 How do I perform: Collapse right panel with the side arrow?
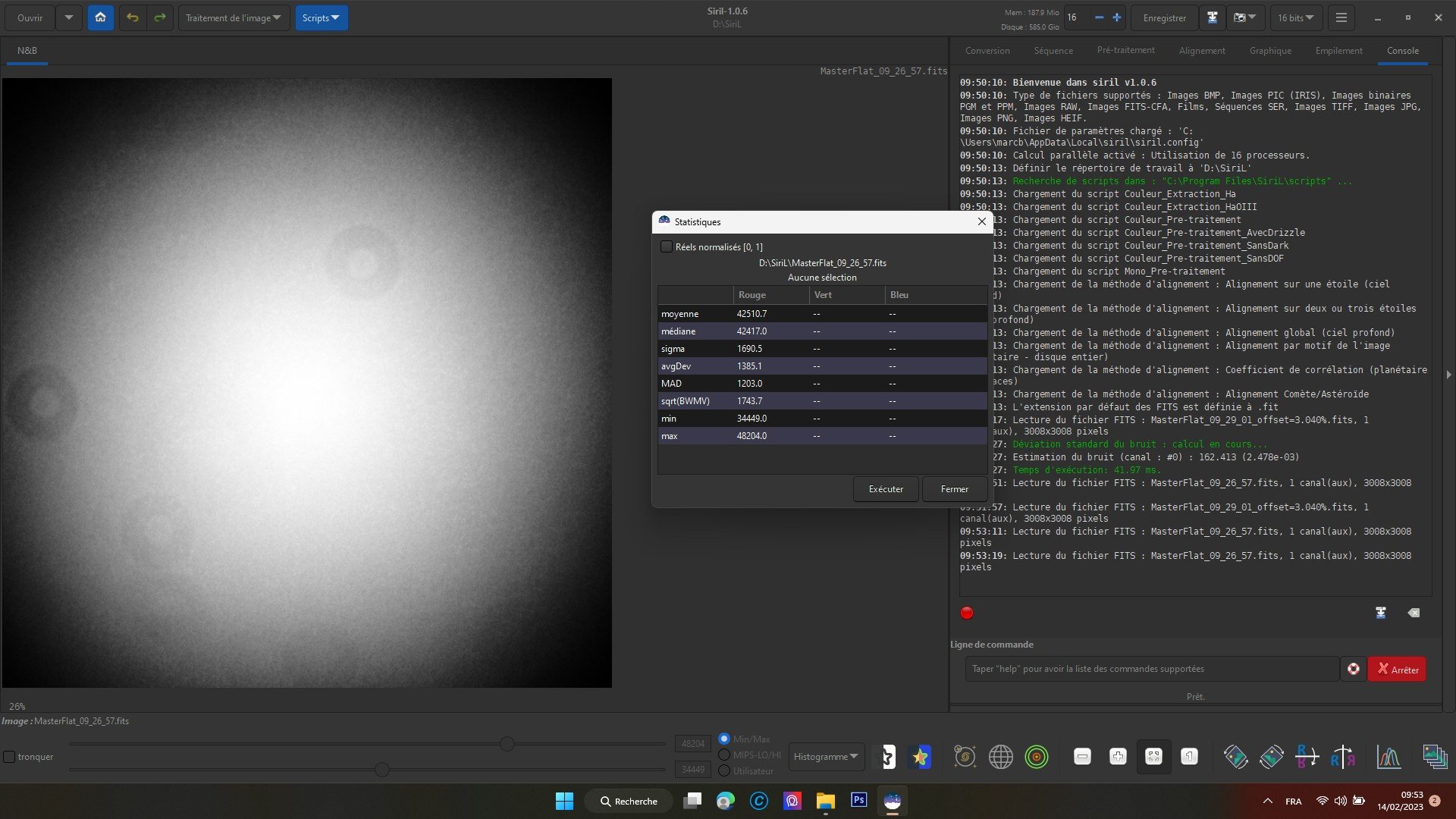[1448, 375]
